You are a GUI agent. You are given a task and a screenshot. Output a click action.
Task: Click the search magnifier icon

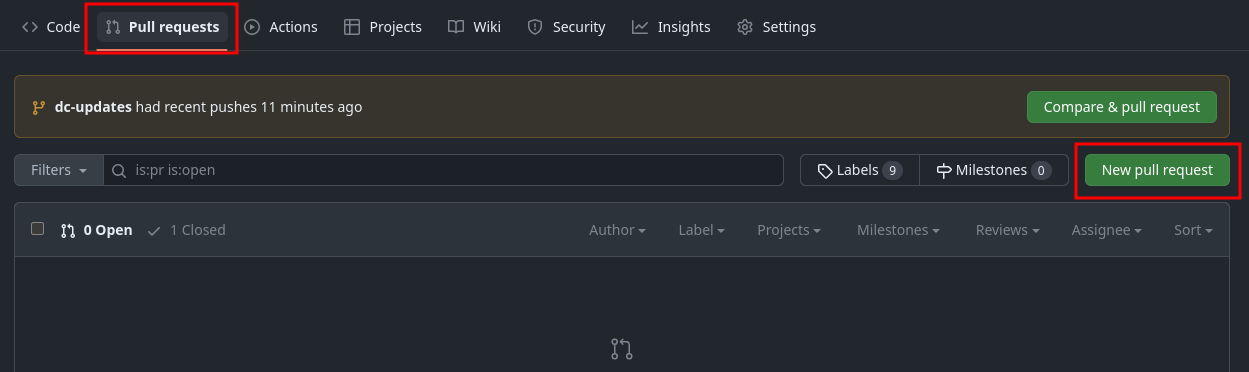point(119,170)
